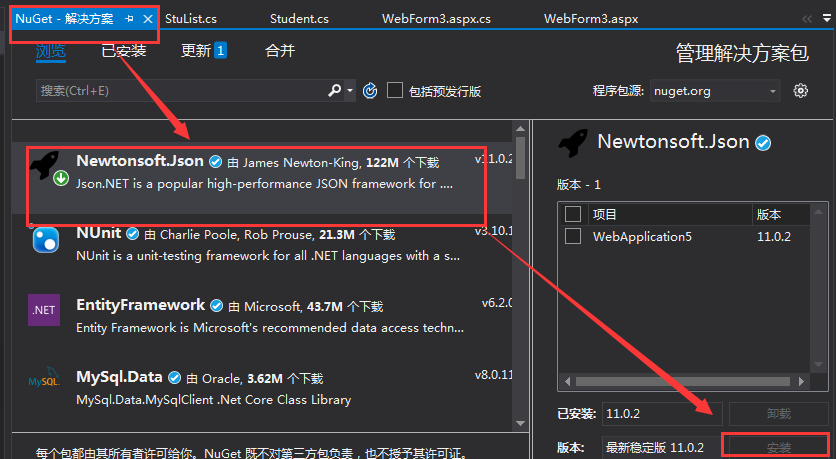Select the NUnit package title
This screenshot has width=836, height=459.
[x=99, y=233]
